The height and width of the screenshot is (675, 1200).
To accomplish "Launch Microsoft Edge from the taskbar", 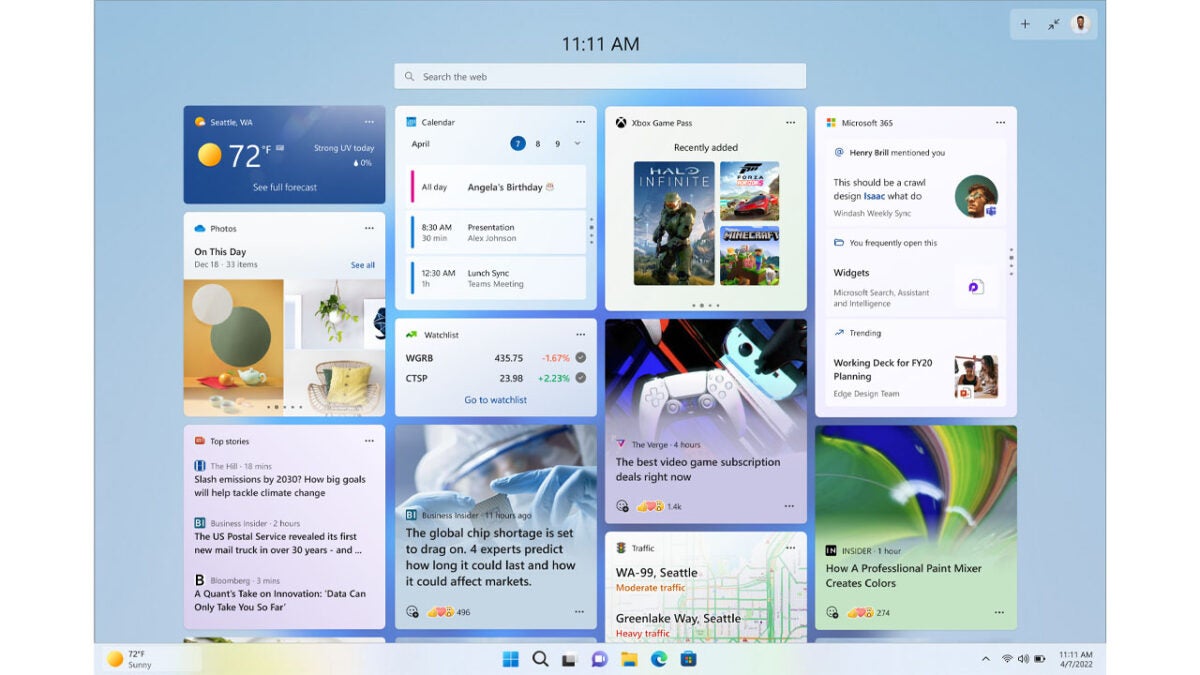I will click(659, 659).
